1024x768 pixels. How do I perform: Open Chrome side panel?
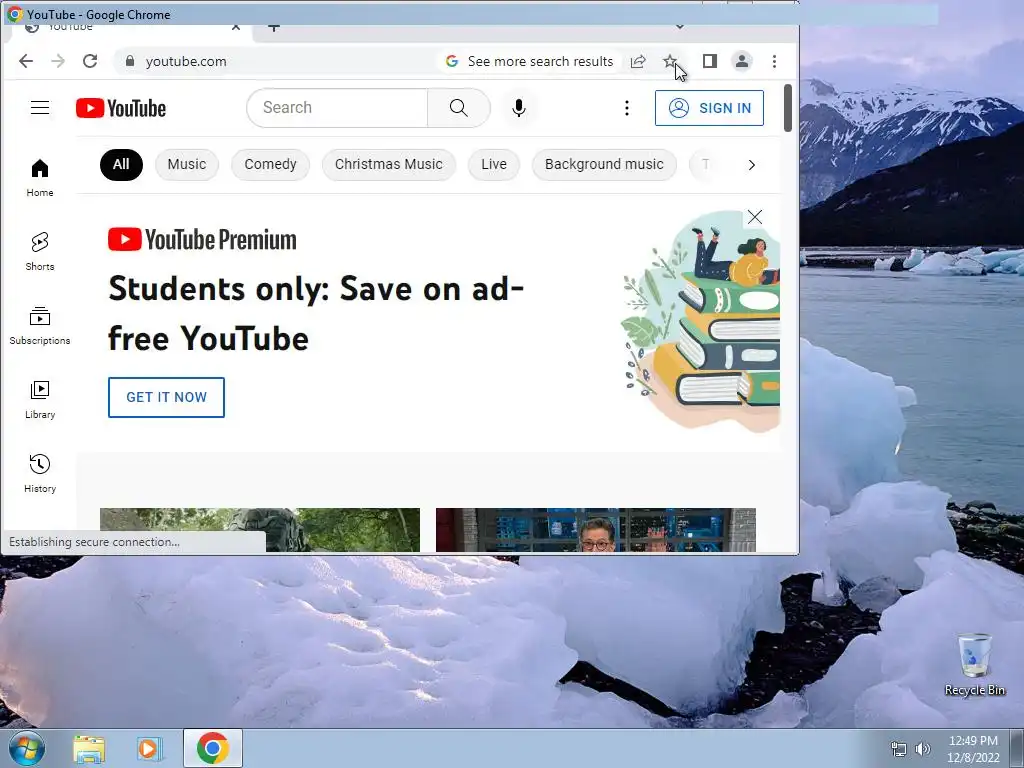(x=710, y=61)
